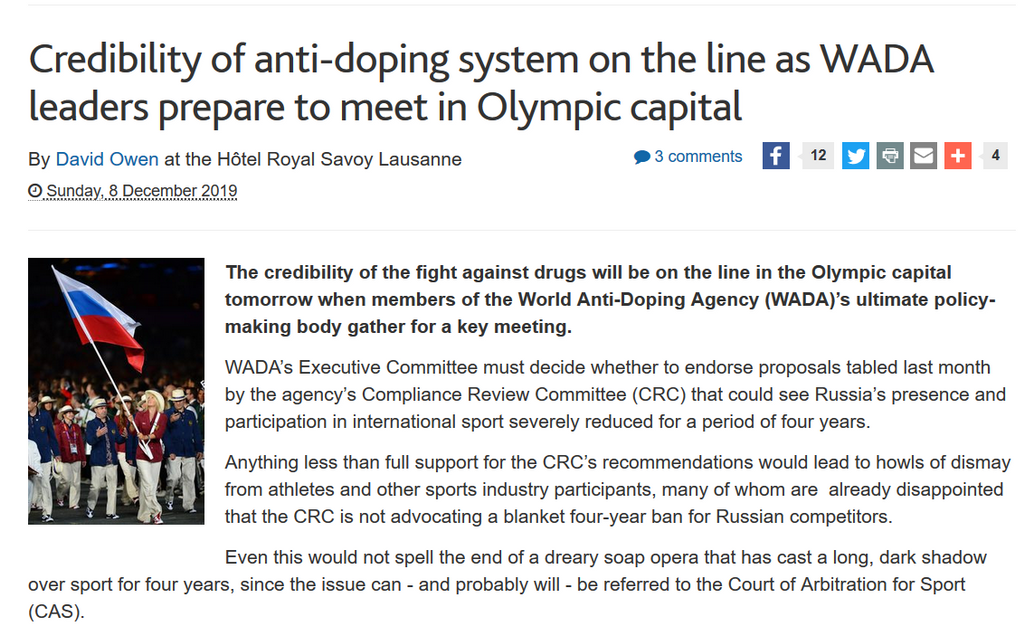The height and width of the screenshot is (637, 1024).
Task: Email the article using the envelope icon
Action: tap(923, 155)
